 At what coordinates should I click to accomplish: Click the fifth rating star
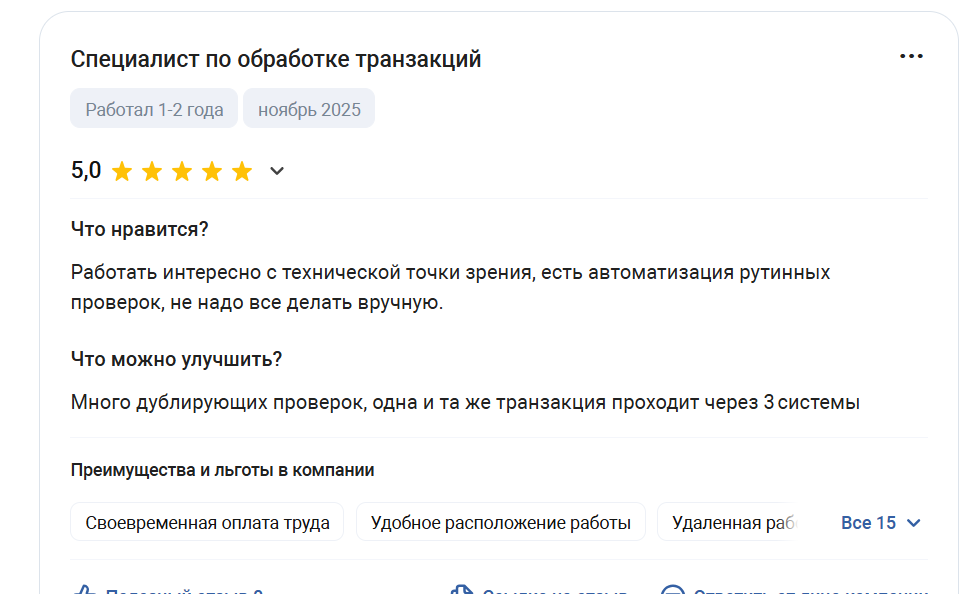pyautogui.click(x=242, y=172)
